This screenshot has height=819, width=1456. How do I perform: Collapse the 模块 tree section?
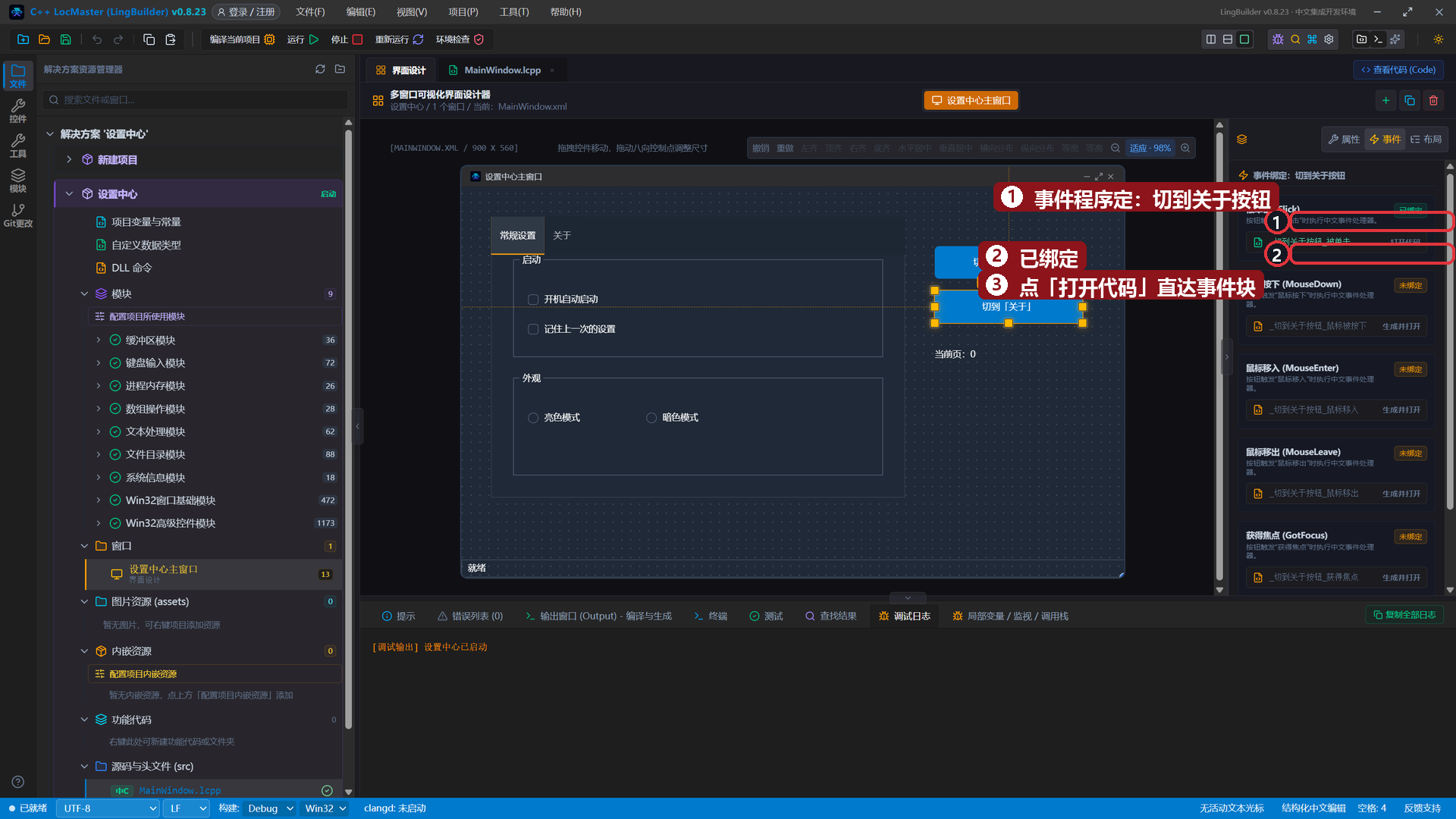tap(84, 293)
